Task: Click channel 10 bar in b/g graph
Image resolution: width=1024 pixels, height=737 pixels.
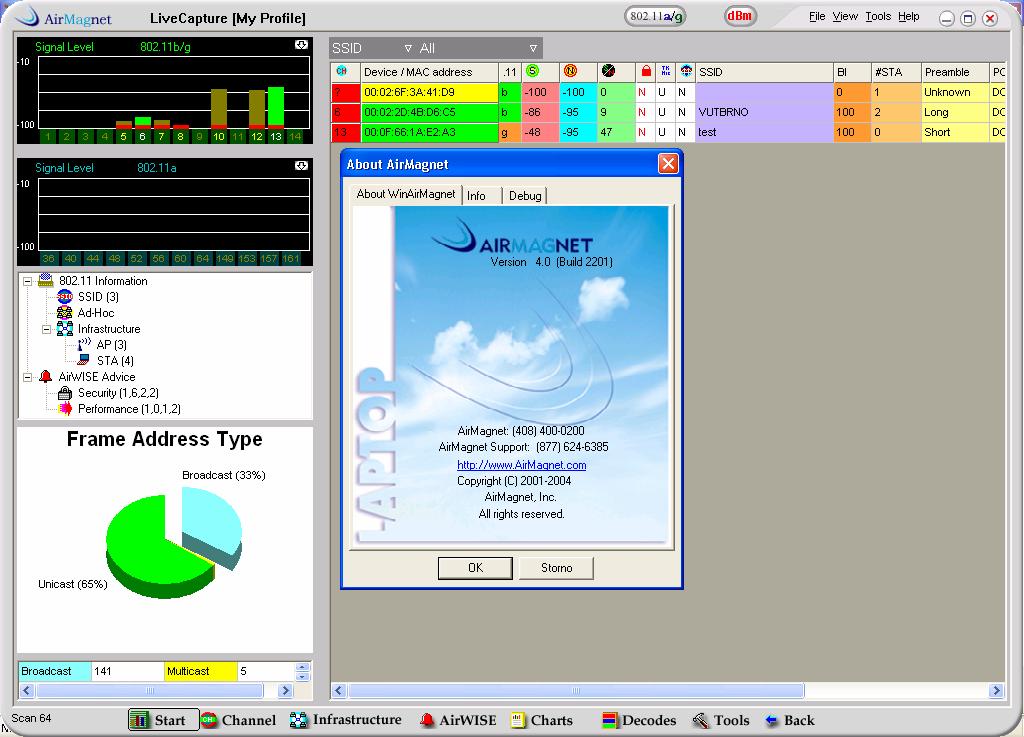Action: [x=219, y=108]
